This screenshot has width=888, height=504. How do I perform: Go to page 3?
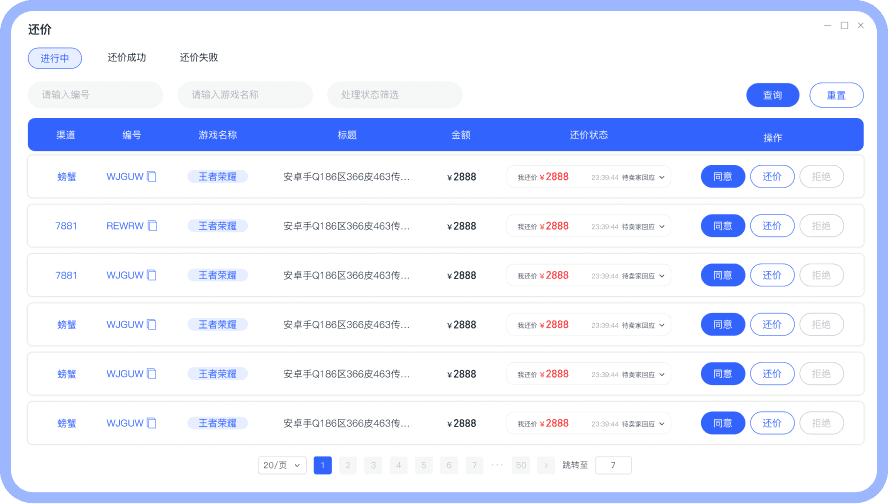click(x=373, y=465)
